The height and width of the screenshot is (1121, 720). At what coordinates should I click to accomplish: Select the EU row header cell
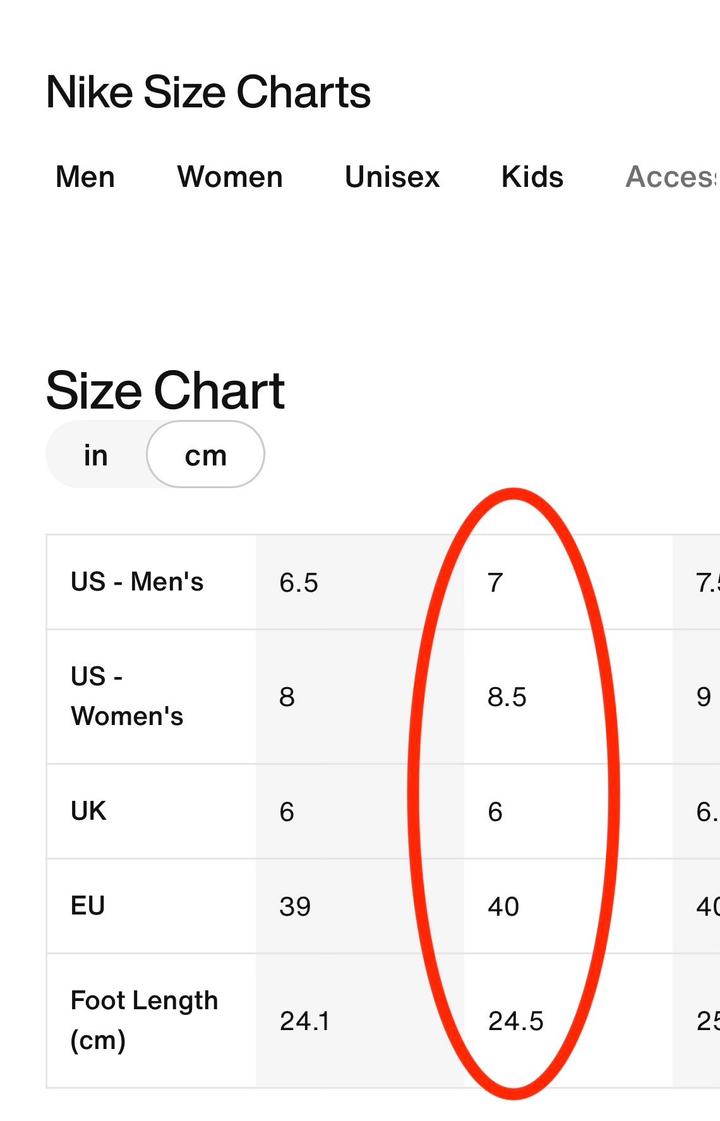pyautogui.click(x=88, y=906)
